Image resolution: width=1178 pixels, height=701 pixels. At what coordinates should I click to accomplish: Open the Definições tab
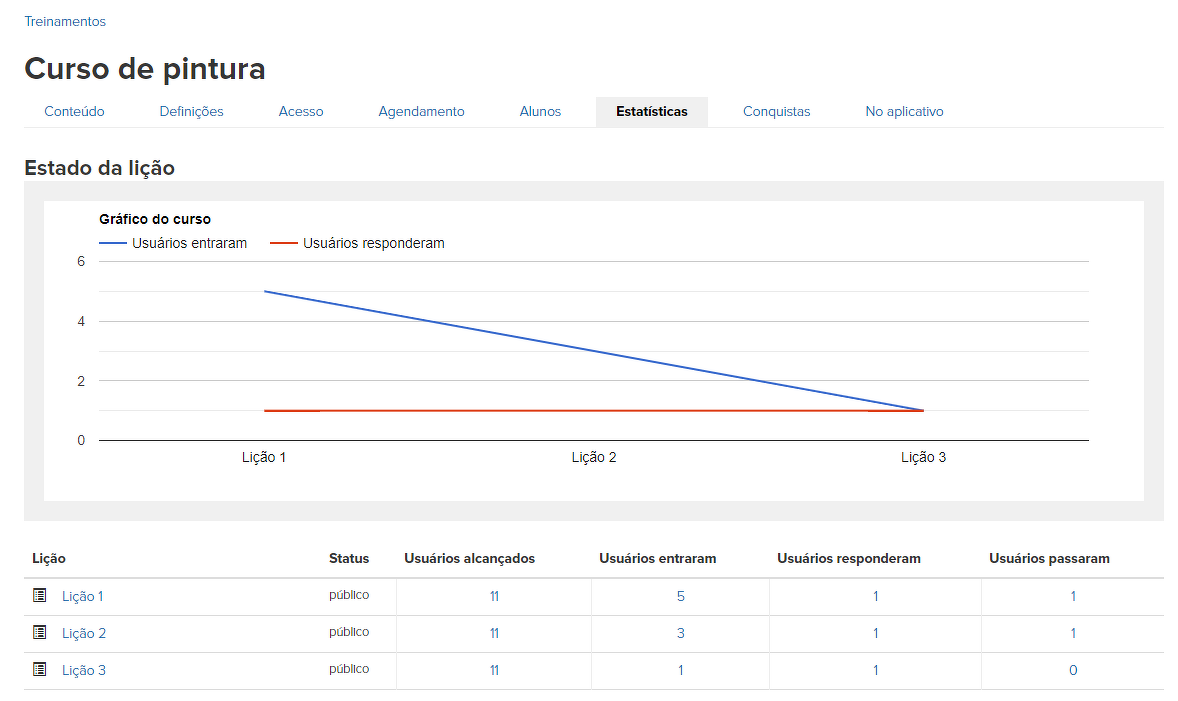(x=191, y=112)
